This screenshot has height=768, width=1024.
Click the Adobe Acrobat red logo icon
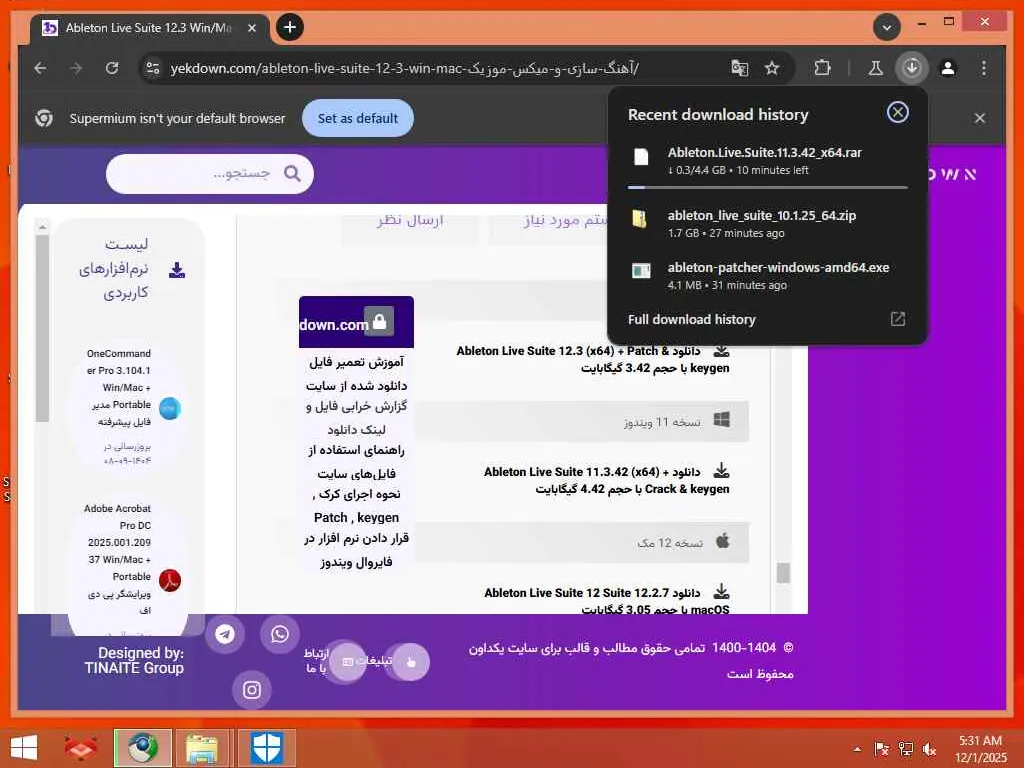coord(170,580)
